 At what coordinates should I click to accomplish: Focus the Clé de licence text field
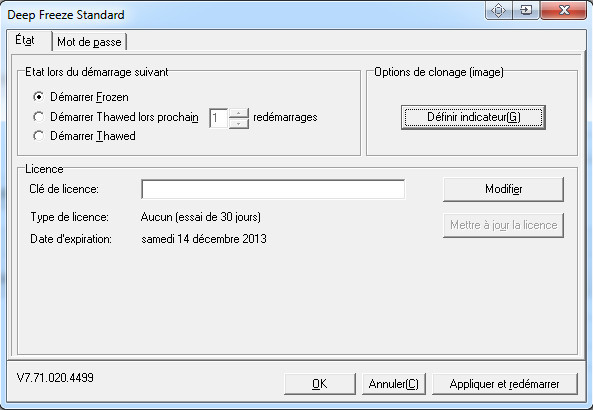[273, 189]
